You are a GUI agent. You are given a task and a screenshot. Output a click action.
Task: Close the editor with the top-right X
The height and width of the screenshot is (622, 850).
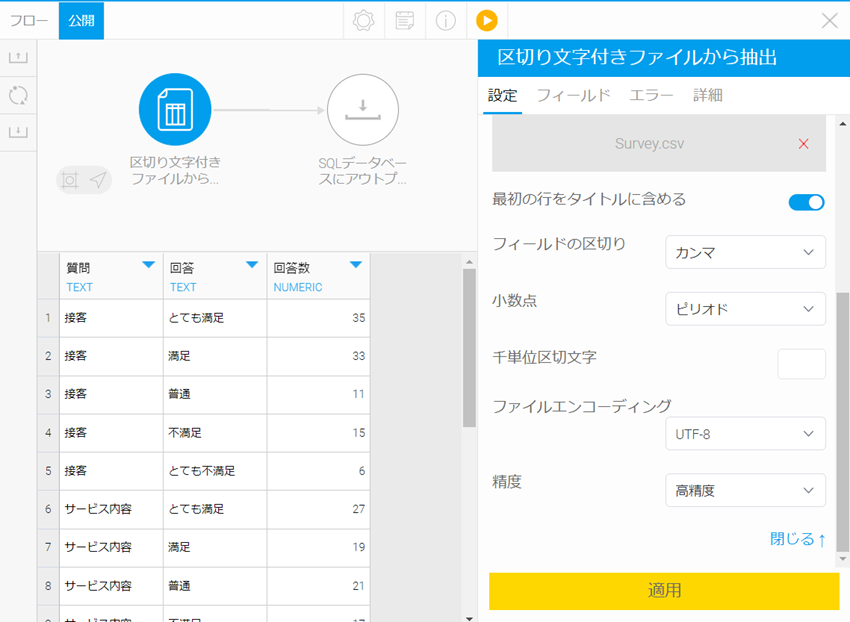pyautogui.click(x=829, y=21)
